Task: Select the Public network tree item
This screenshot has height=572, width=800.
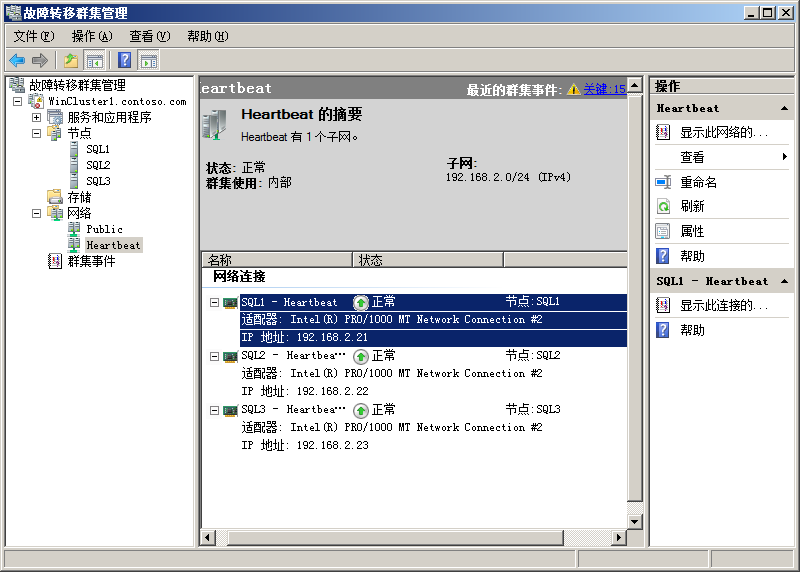Action: 104,229
